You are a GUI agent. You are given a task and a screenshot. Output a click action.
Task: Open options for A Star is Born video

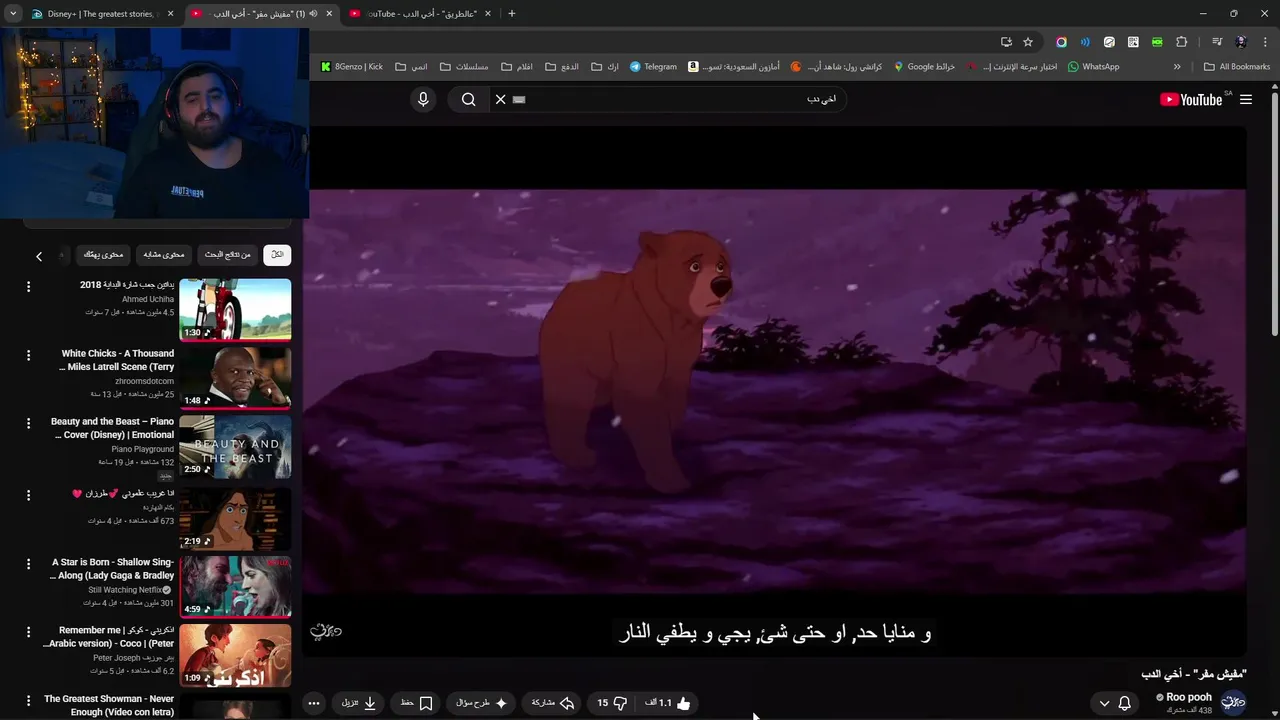tap(28, 564)
